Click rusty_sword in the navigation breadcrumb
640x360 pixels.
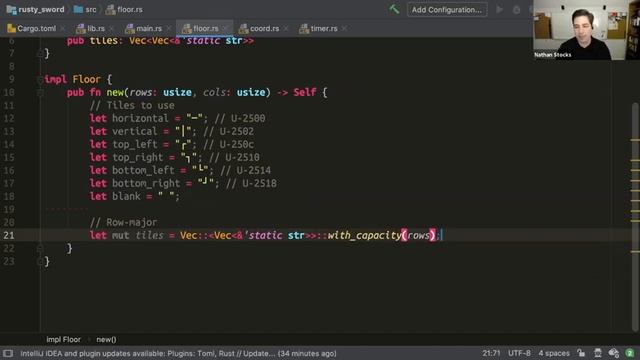click(41, 9)
